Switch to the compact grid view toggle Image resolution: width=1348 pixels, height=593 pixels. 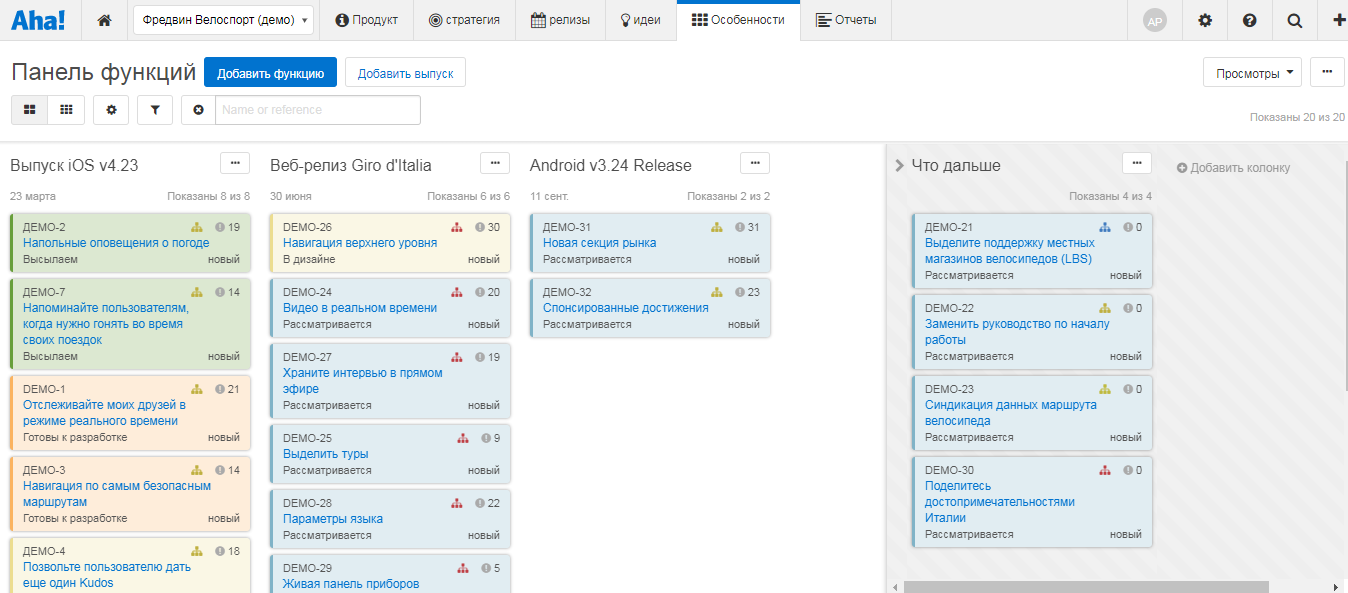[66, 110]
